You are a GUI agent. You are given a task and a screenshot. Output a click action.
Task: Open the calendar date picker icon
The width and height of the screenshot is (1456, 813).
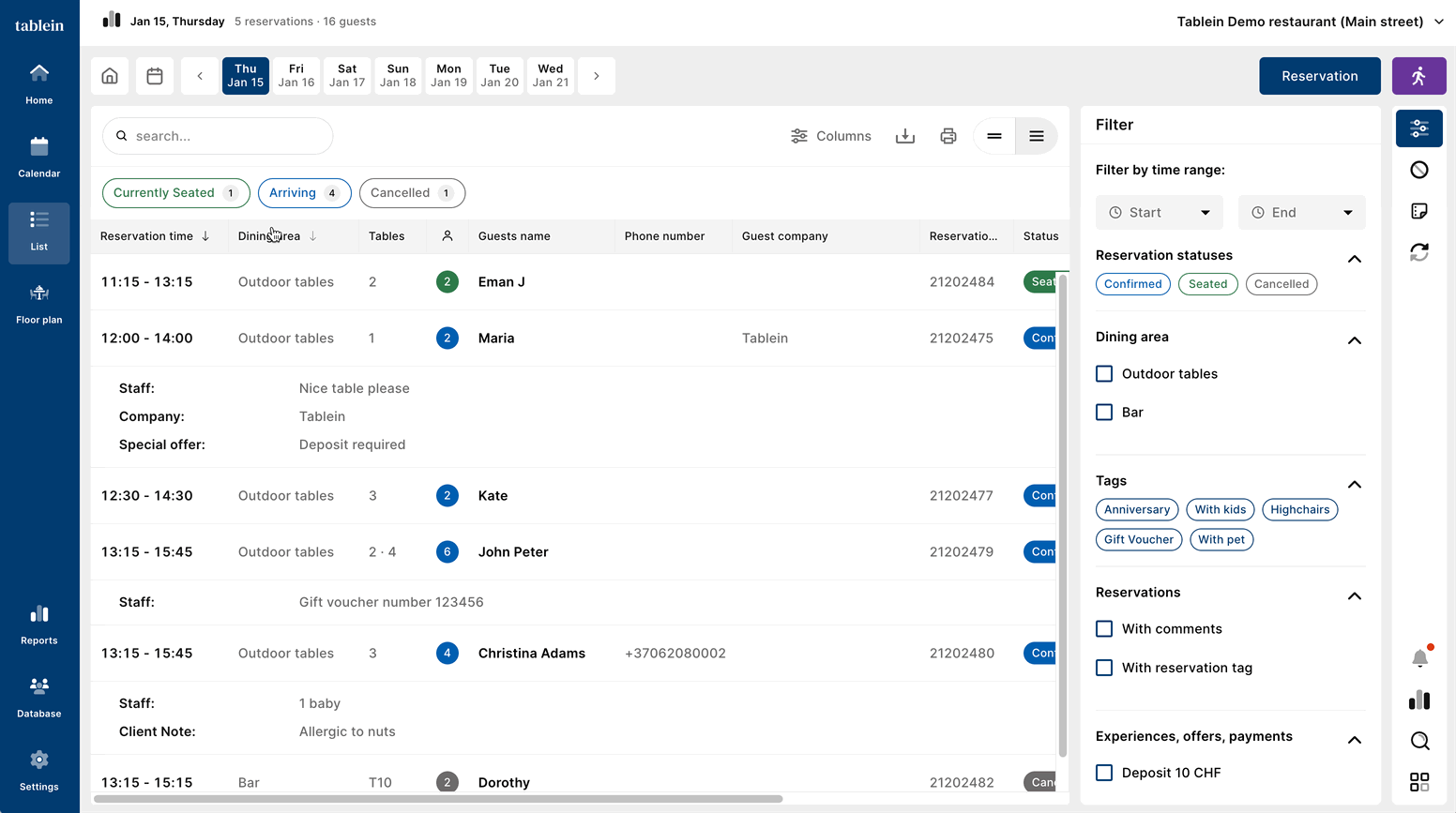tap(155, 76)
